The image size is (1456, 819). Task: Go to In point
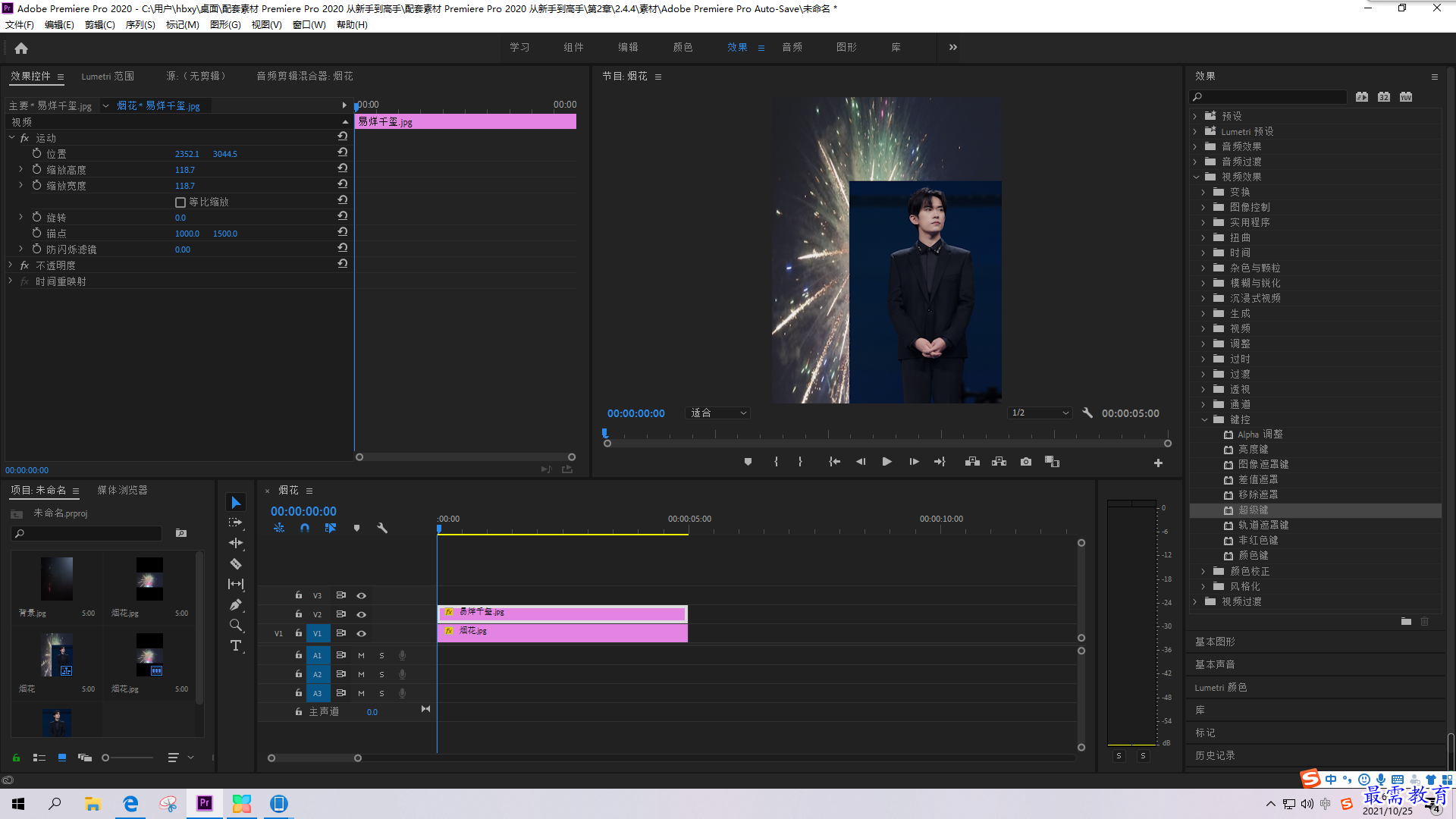(834, 462)
